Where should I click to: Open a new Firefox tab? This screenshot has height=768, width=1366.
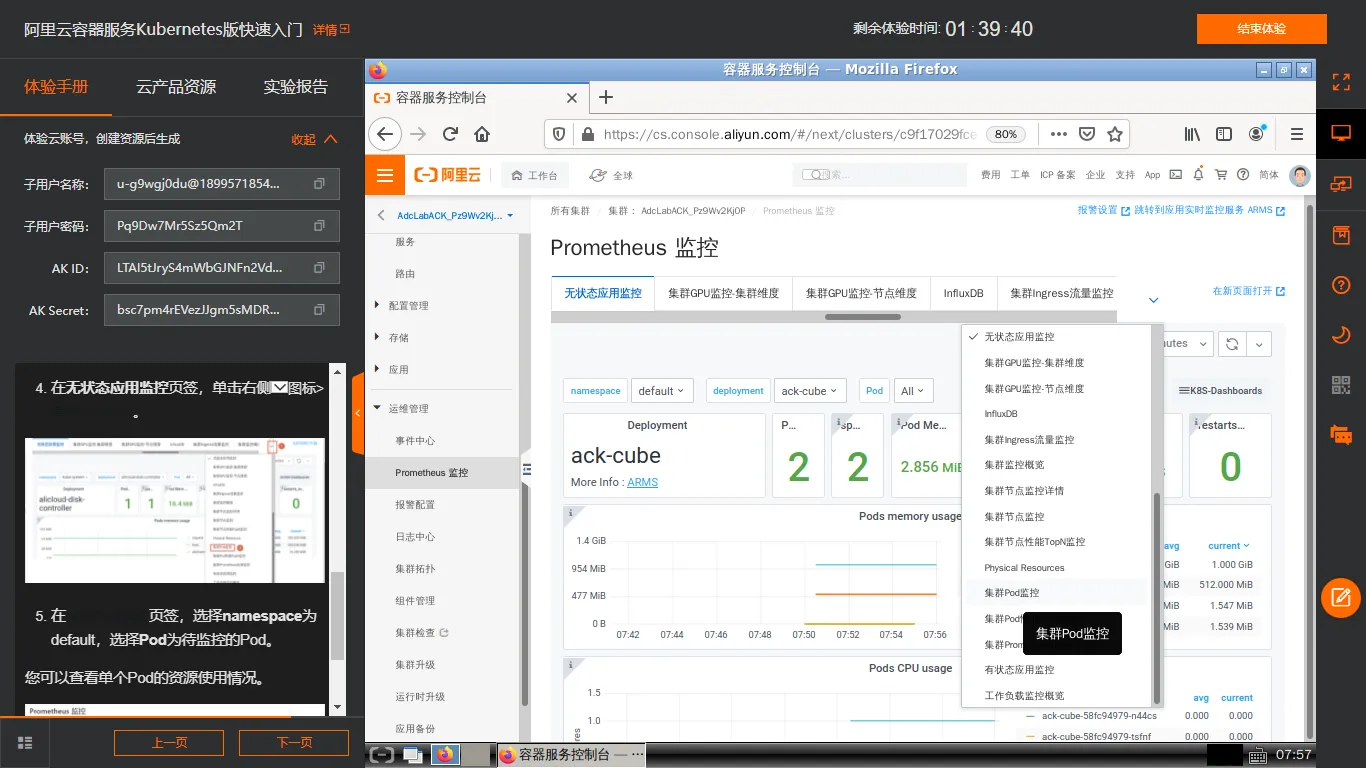click(605, 97)
